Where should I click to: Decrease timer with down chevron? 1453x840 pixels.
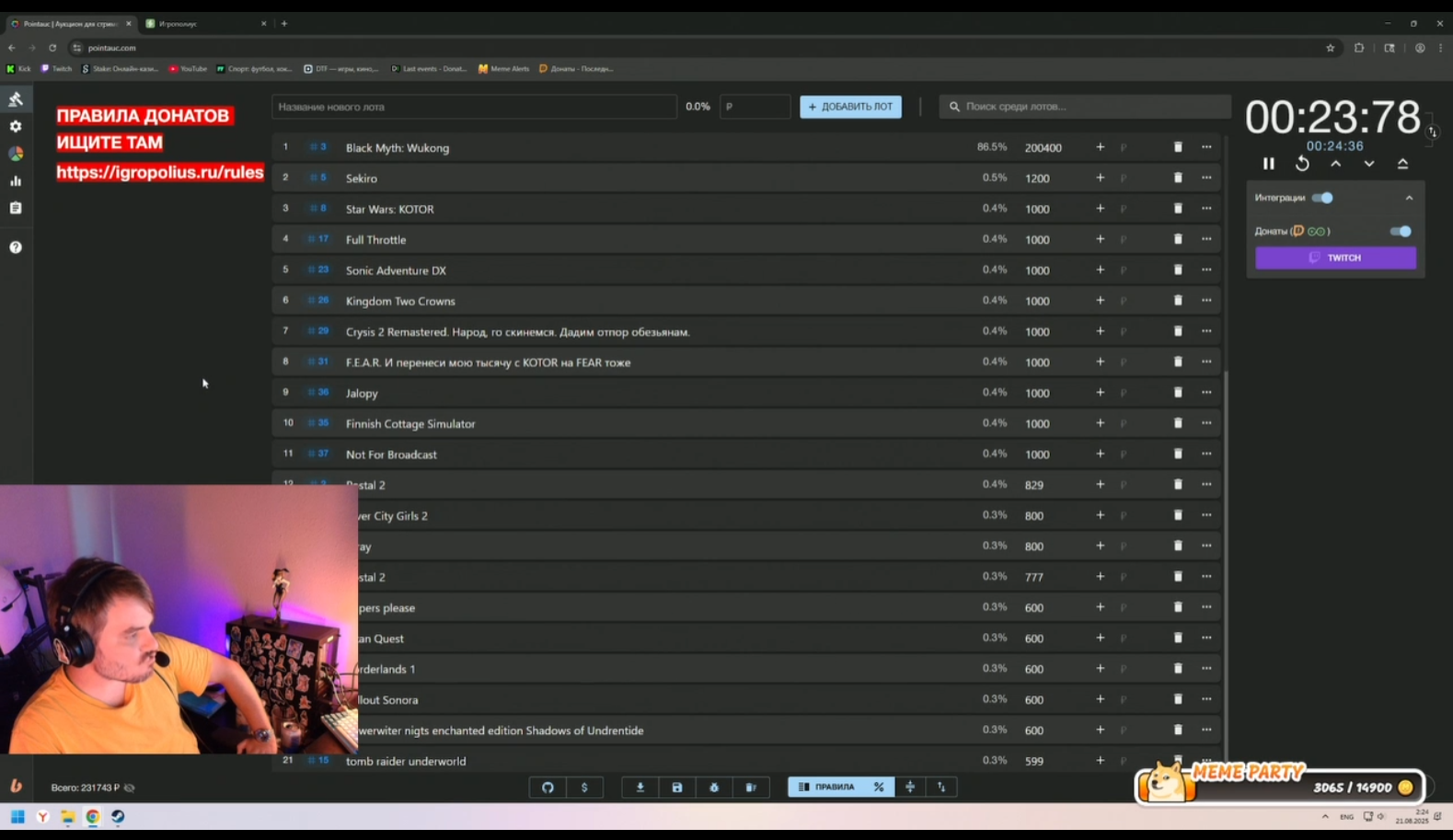(1369, 164)
